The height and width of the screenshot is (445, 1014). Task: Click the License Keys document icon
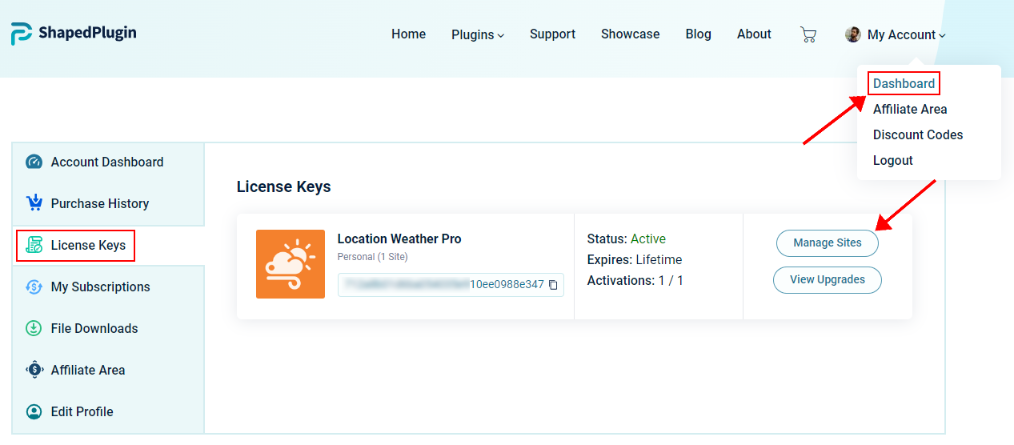tap(34, 245)
